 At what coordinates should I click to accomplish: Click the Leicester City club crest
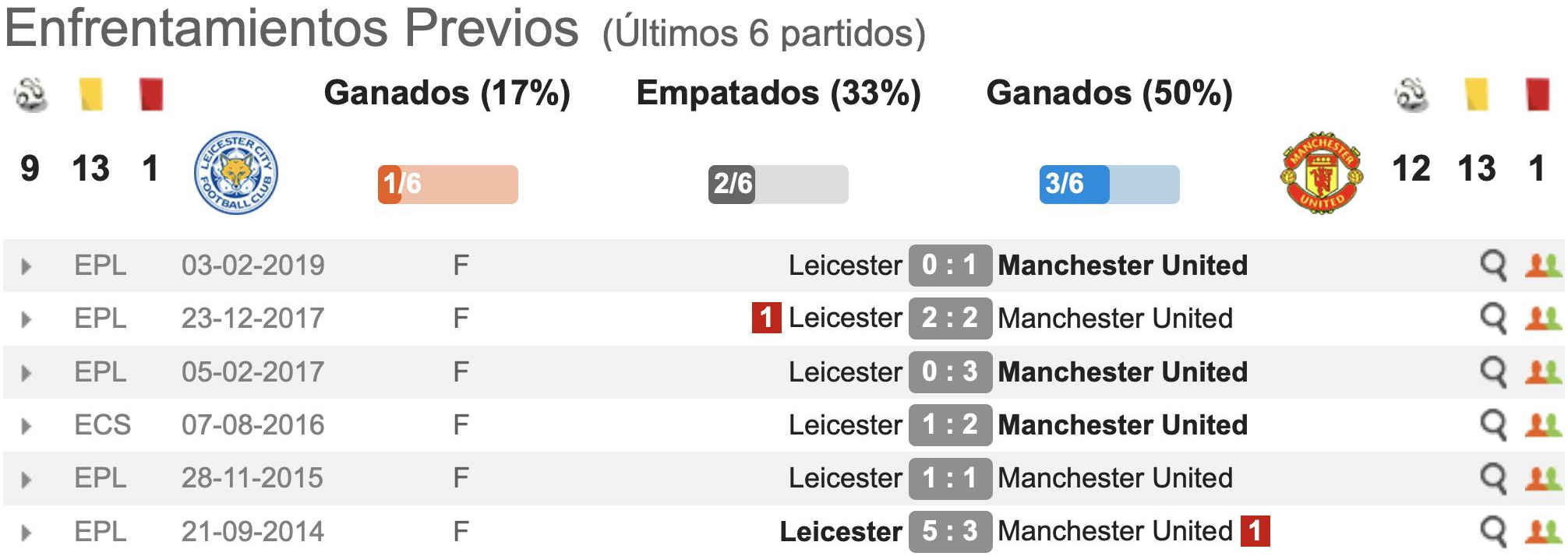pos(235,172)
